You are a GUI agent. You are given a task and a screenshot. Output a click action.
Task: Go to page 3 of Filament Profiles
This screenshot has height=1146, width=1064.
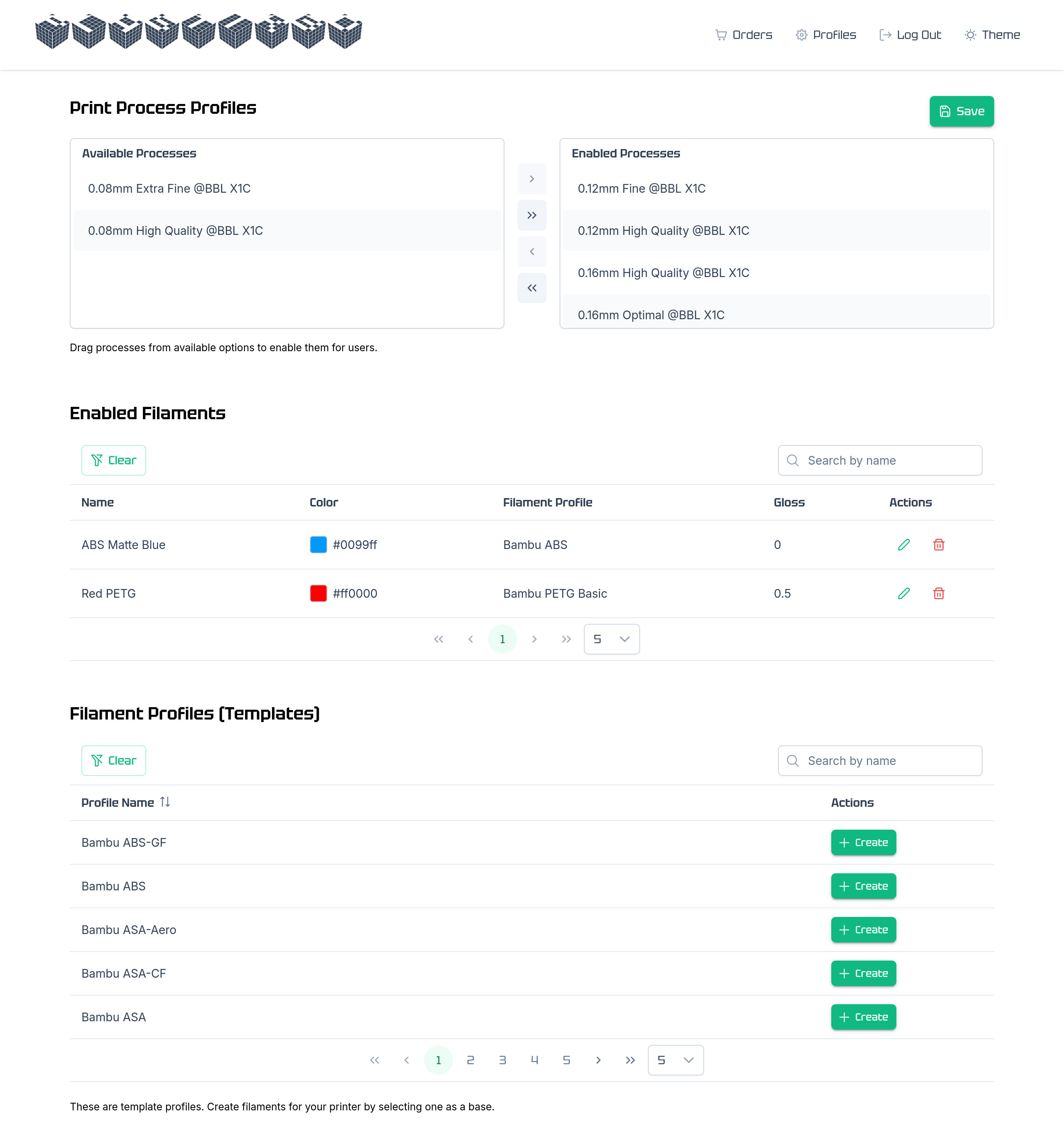point(502,1060)
